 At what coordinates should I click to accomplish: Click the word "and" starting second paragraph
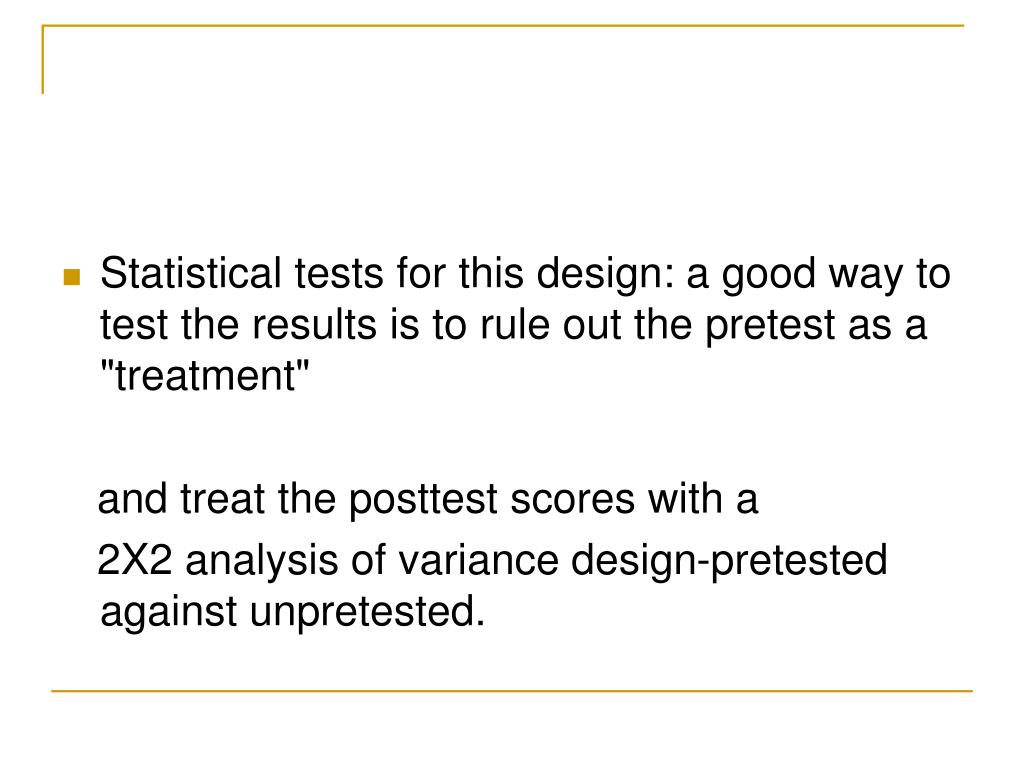(x=132, y=500)
